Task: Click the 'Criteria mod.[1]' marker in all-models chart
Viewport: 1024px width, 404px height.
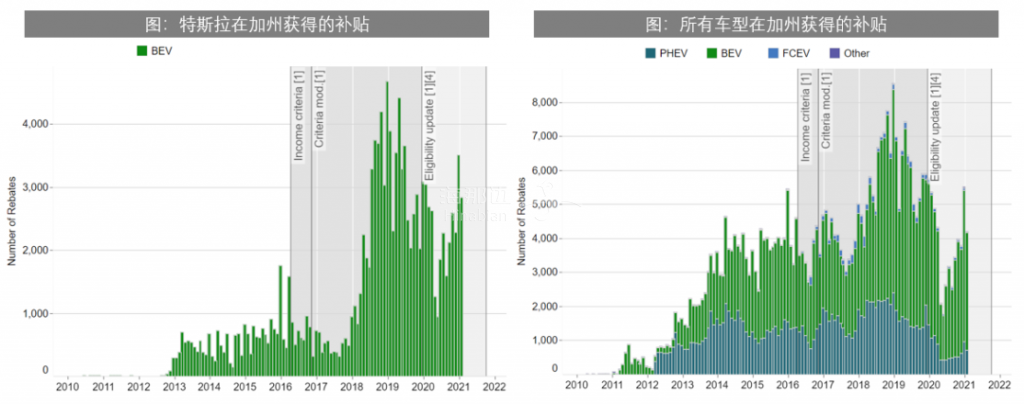Action: [826, 109]
